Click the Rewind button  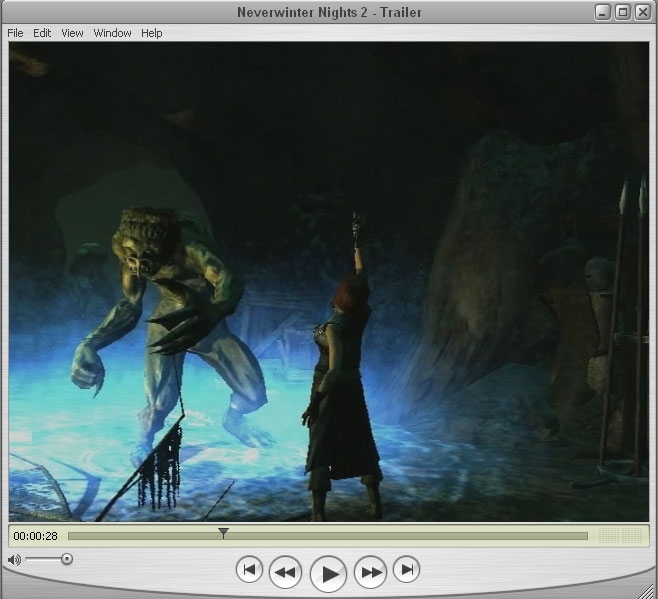point(285,572)
